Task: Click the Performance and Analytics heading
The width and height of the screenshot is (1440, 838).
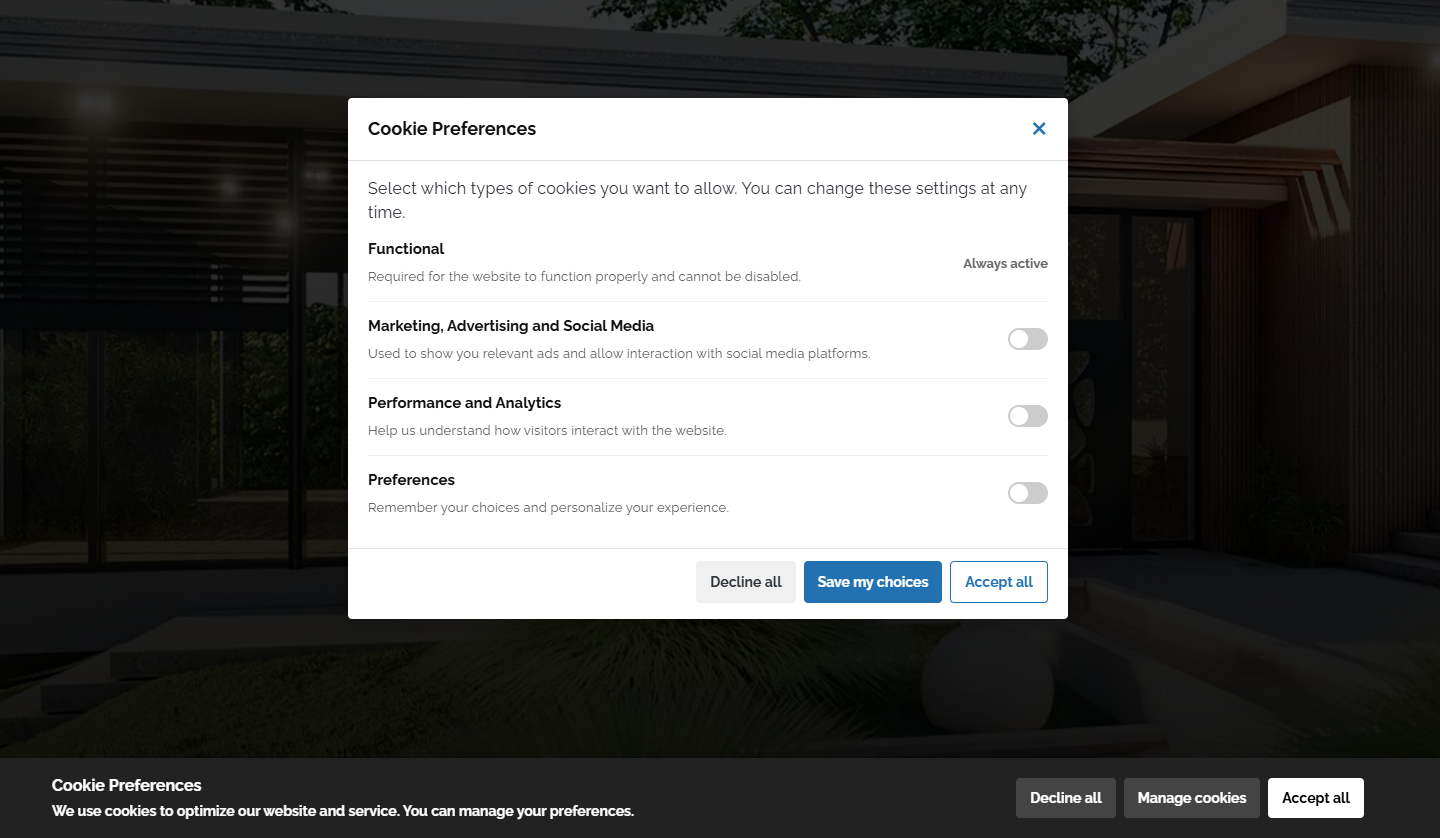Action: 465,403
